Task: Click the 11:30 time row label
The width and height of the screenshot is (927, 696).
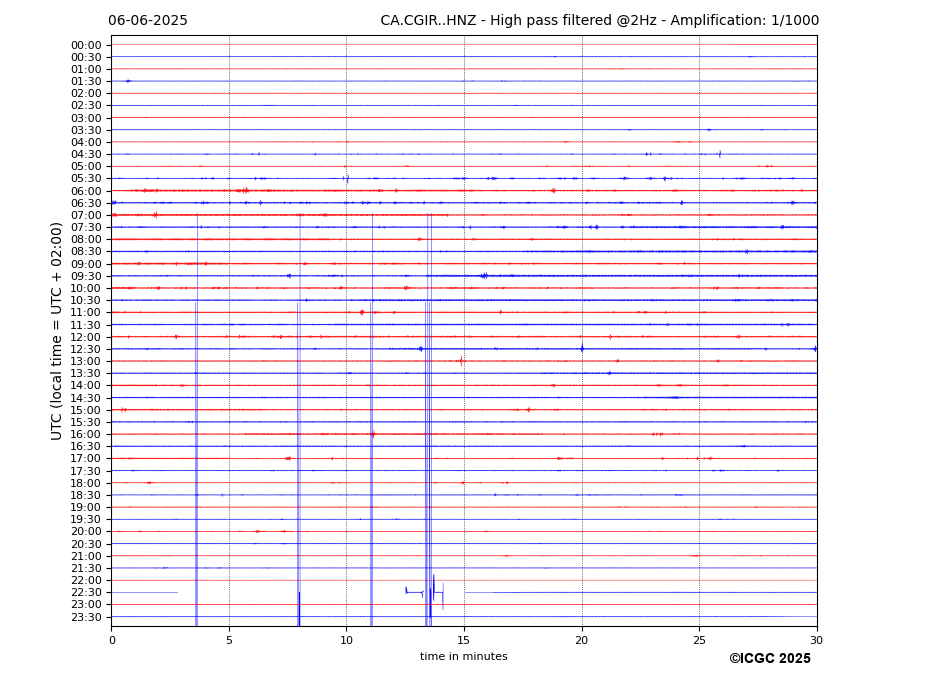Action: pos(86,325)
